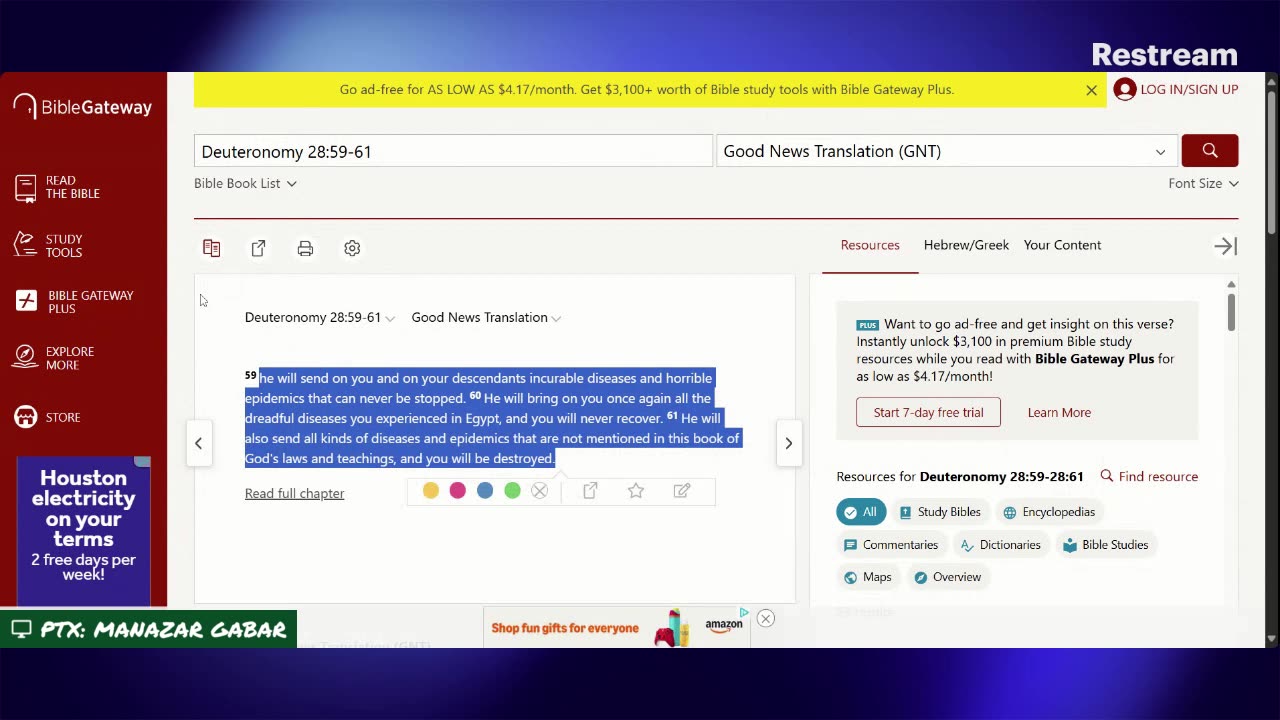Open Bible Gateway Plus sidebar item
This screenshot has height=720, width=1280.
[x=75, y=302]
